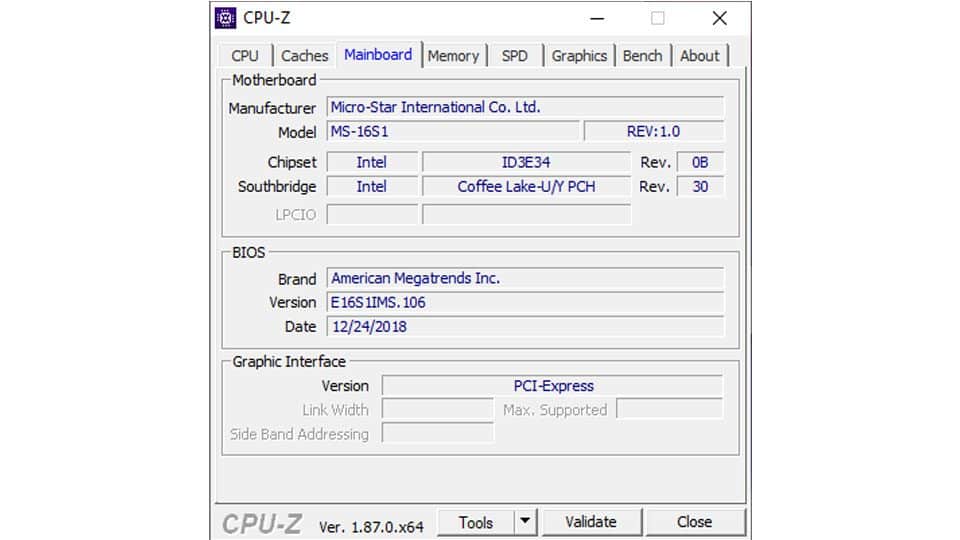960x540 pixels.
Task: Click the CPU-Z app icon in title bar
Action: 225,18
